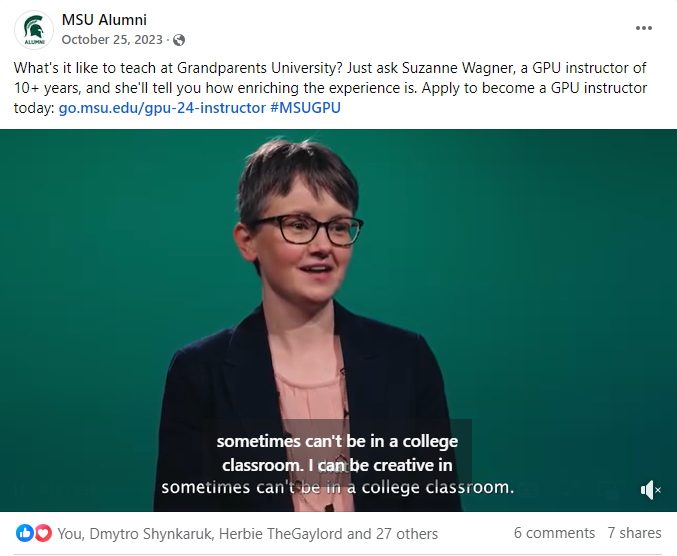Screen dimensions: 677x556
Task: Show the 7 shares
Action: [x=634, y=533]
